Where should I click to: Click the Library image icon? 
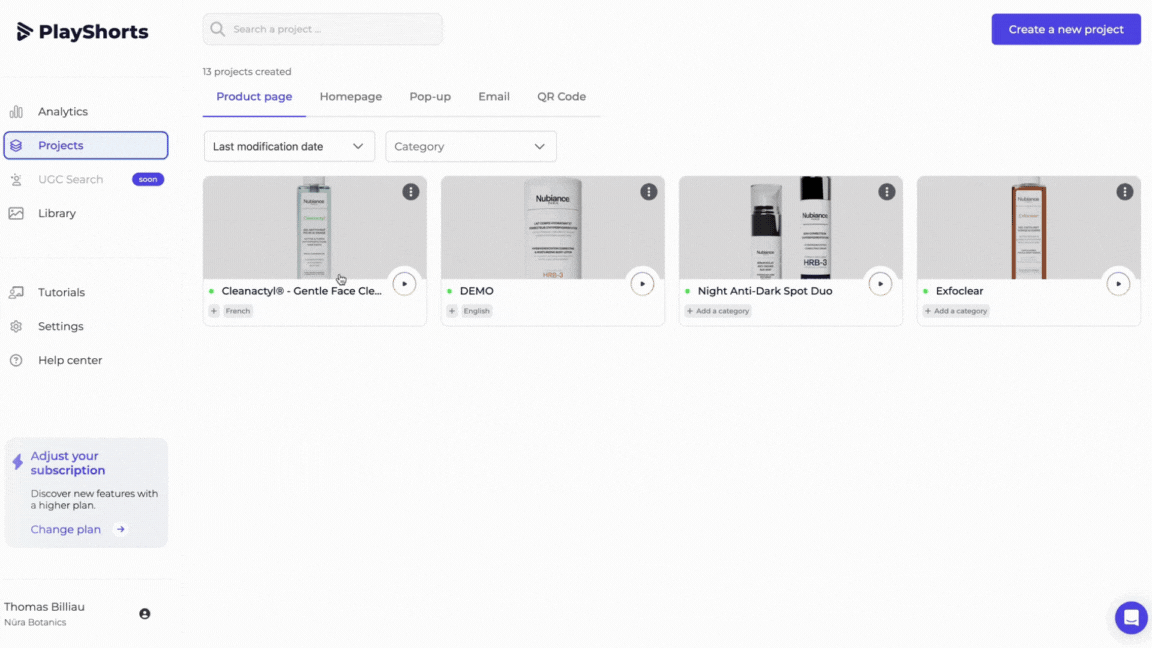pos(16,213)
